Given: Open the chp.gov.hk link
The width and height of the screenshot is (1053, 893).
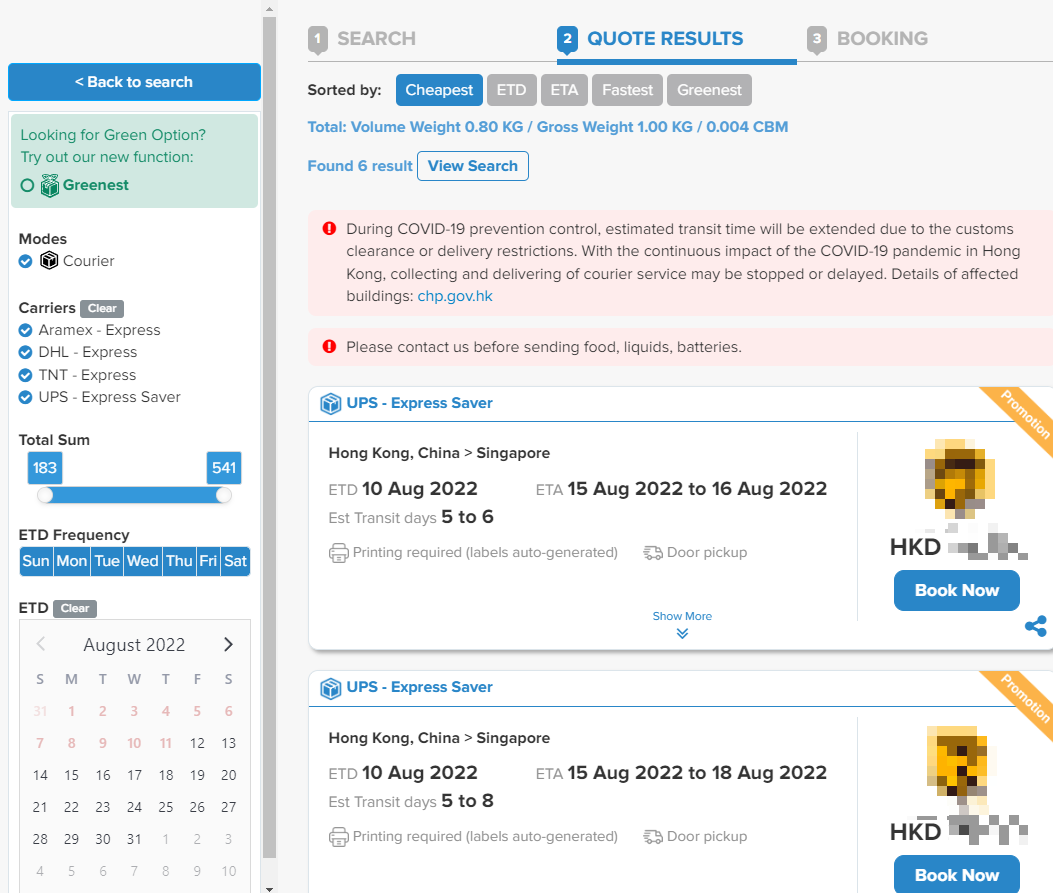Looking at the screenshot, I should click(455, 296).
